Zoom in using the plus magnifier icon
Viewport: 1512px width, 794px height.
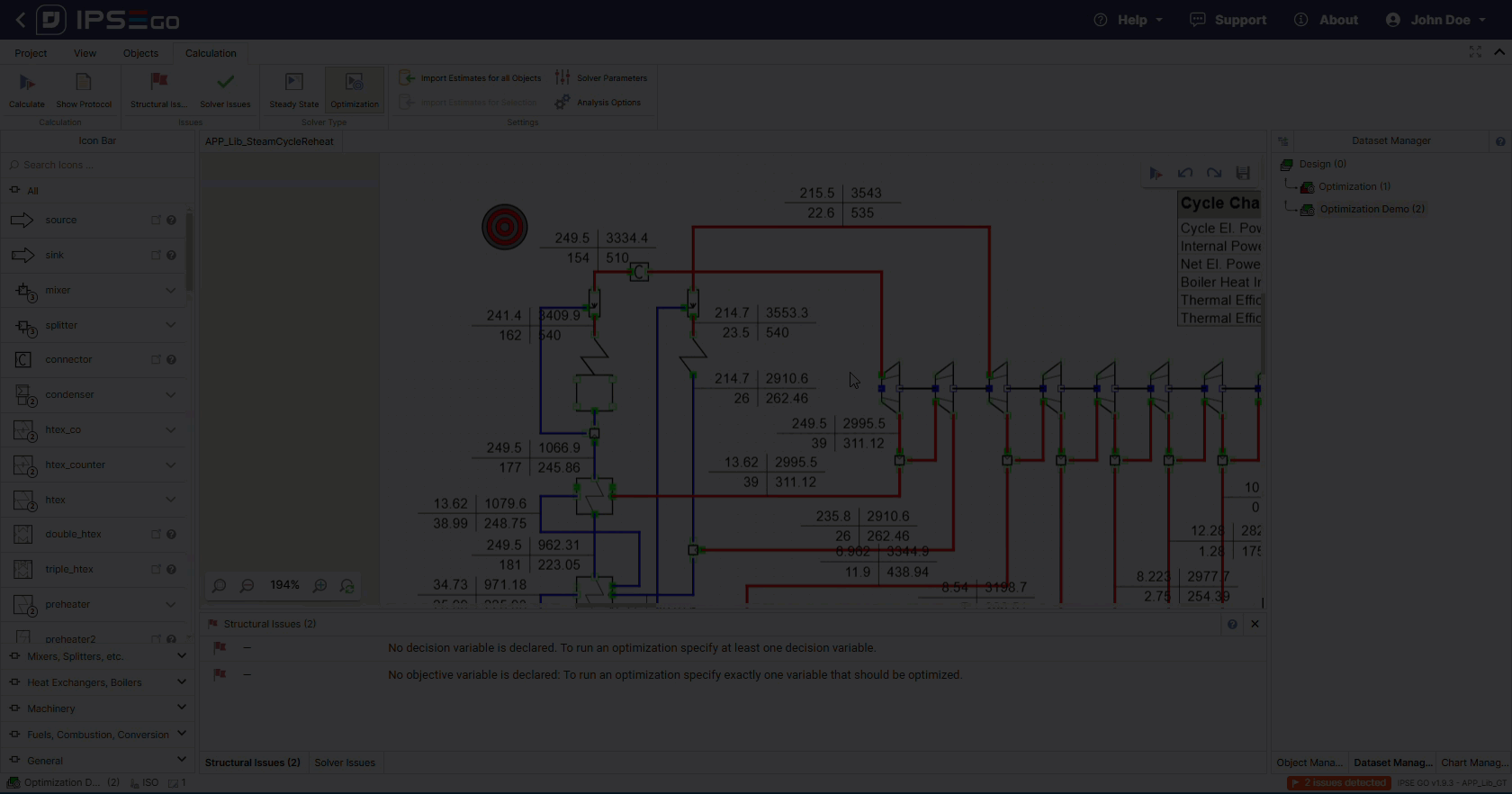tap(319, 586)
